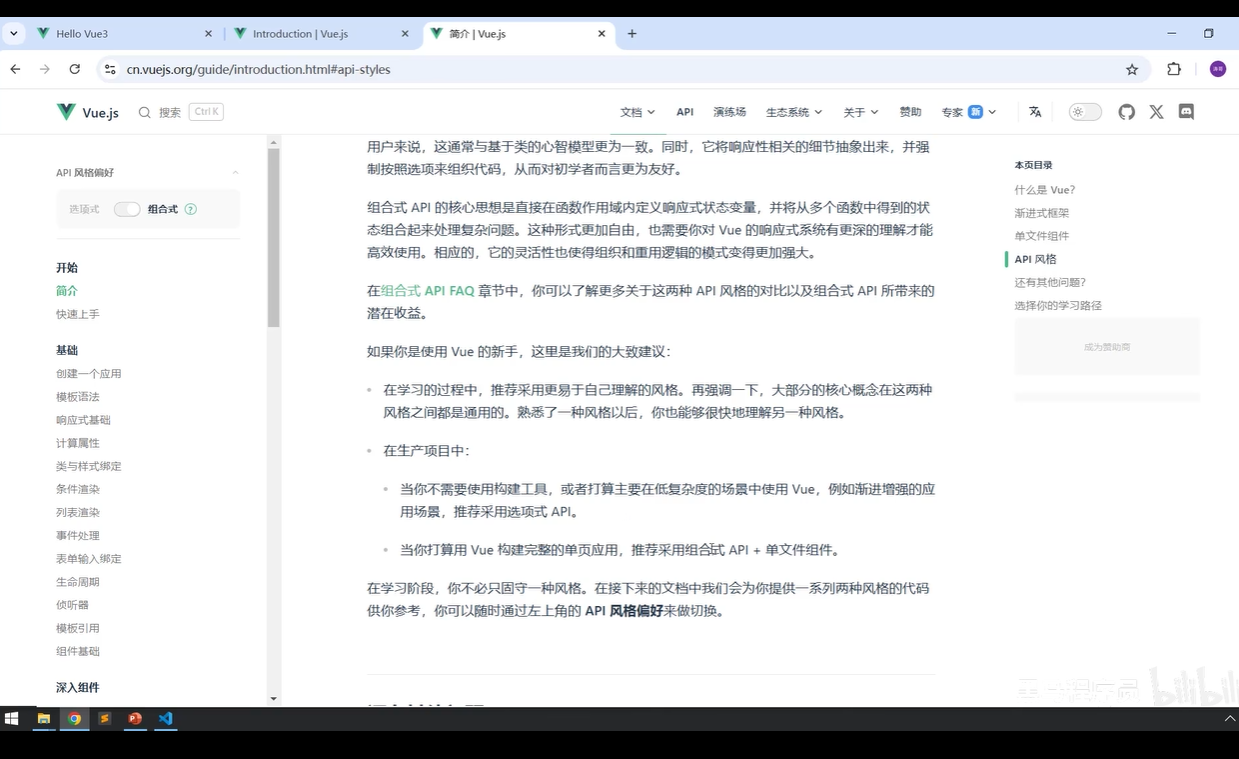Expand the 文档 dropdown menu
Image resolution: width=1239 pixels, height=759 pixels.
[638, 112]
